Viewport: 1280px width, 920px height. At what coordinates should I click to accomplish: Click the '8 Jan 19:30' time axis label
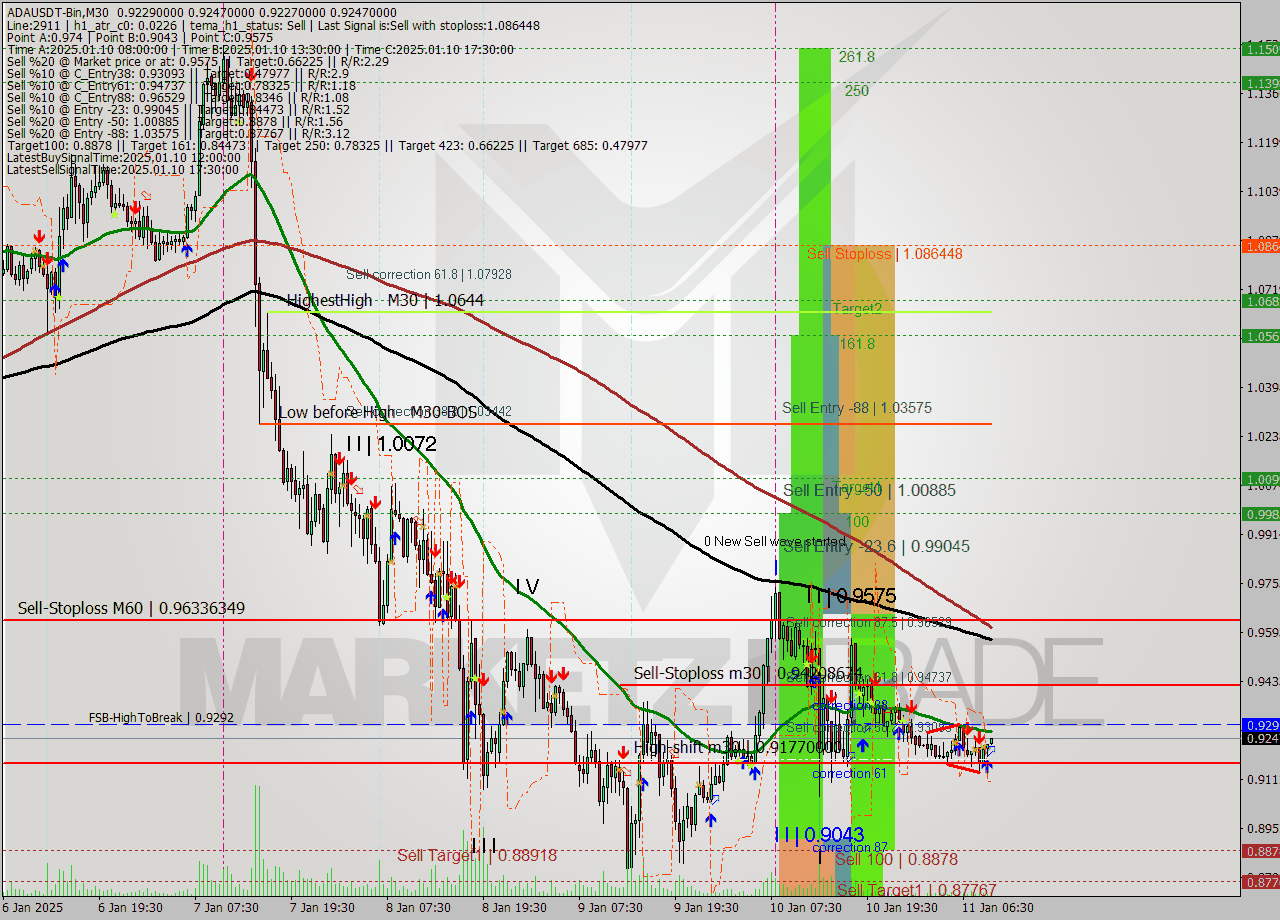pos(514,907)
